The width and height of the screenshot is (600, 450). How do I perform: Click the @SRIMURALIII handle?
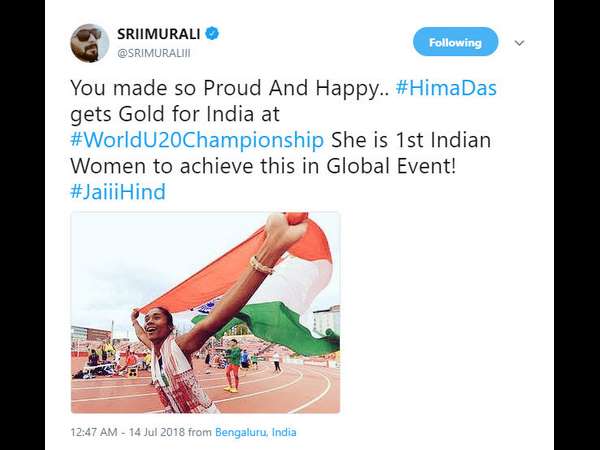(x=153, y=54)
